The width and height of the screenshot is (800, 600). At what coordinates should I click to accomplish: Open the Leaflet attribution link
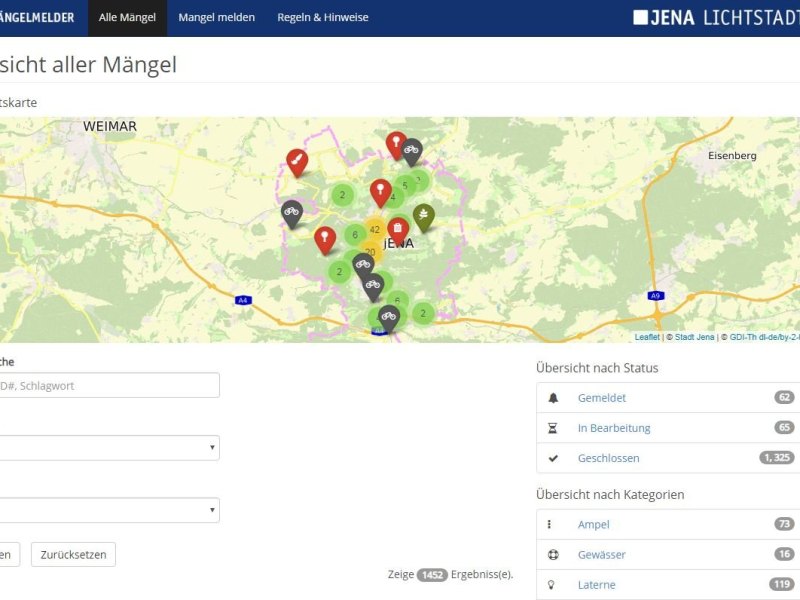[x=647, y=337]
